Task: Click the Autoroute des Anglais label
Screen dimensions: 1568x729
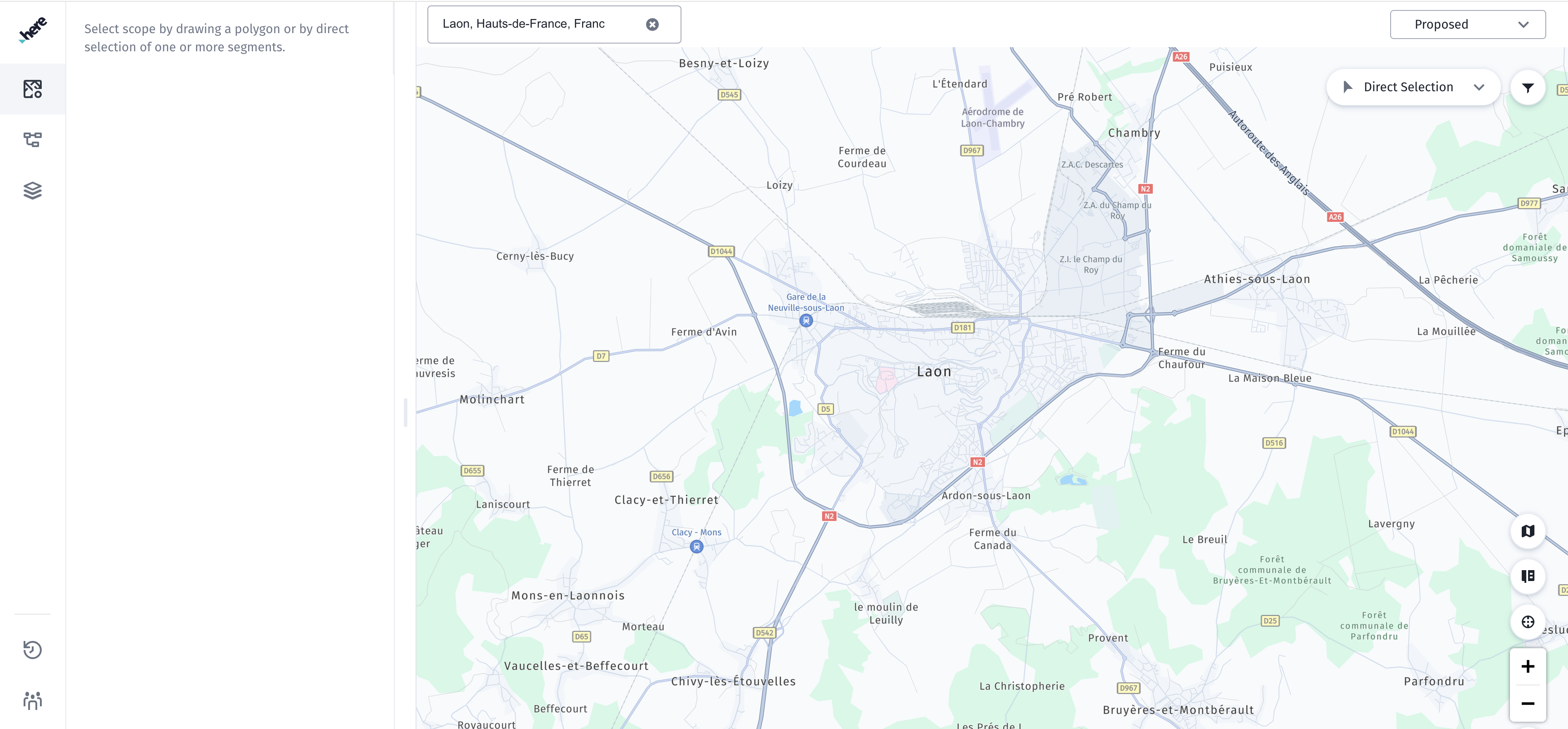Action: 1268,152
